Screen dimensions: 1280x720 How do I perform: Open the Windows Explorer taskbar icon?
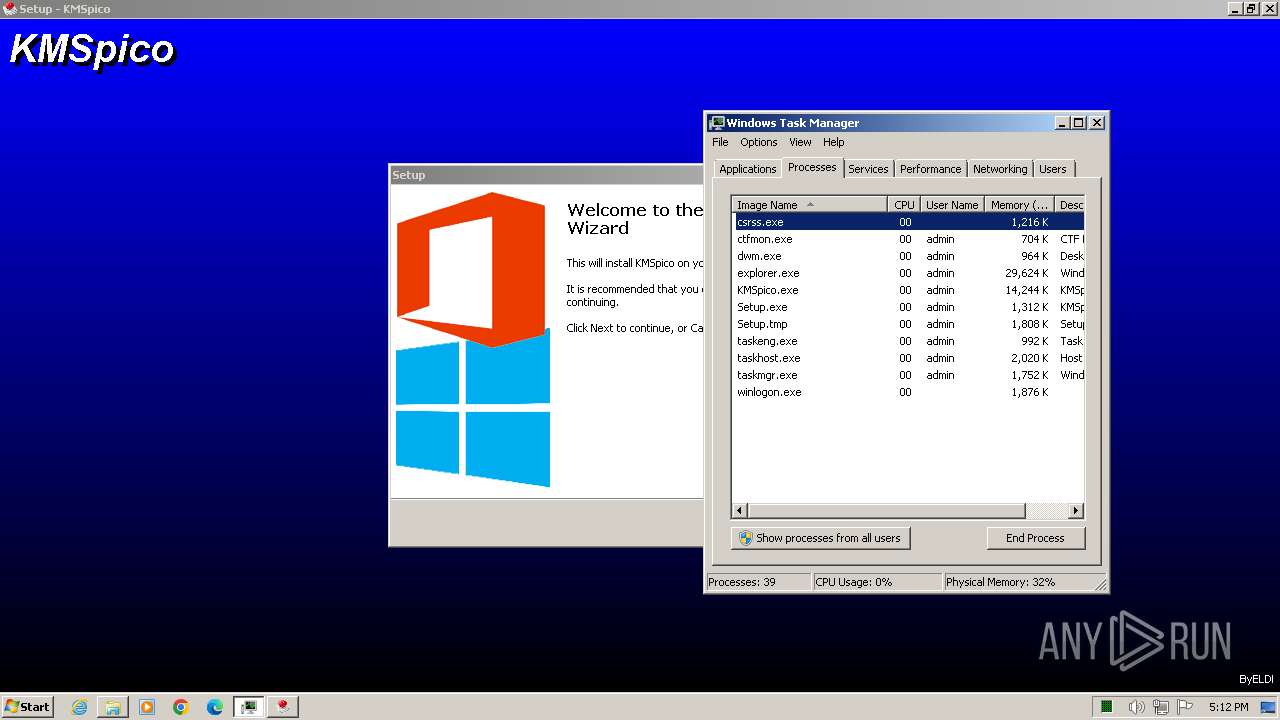[113, 707]
